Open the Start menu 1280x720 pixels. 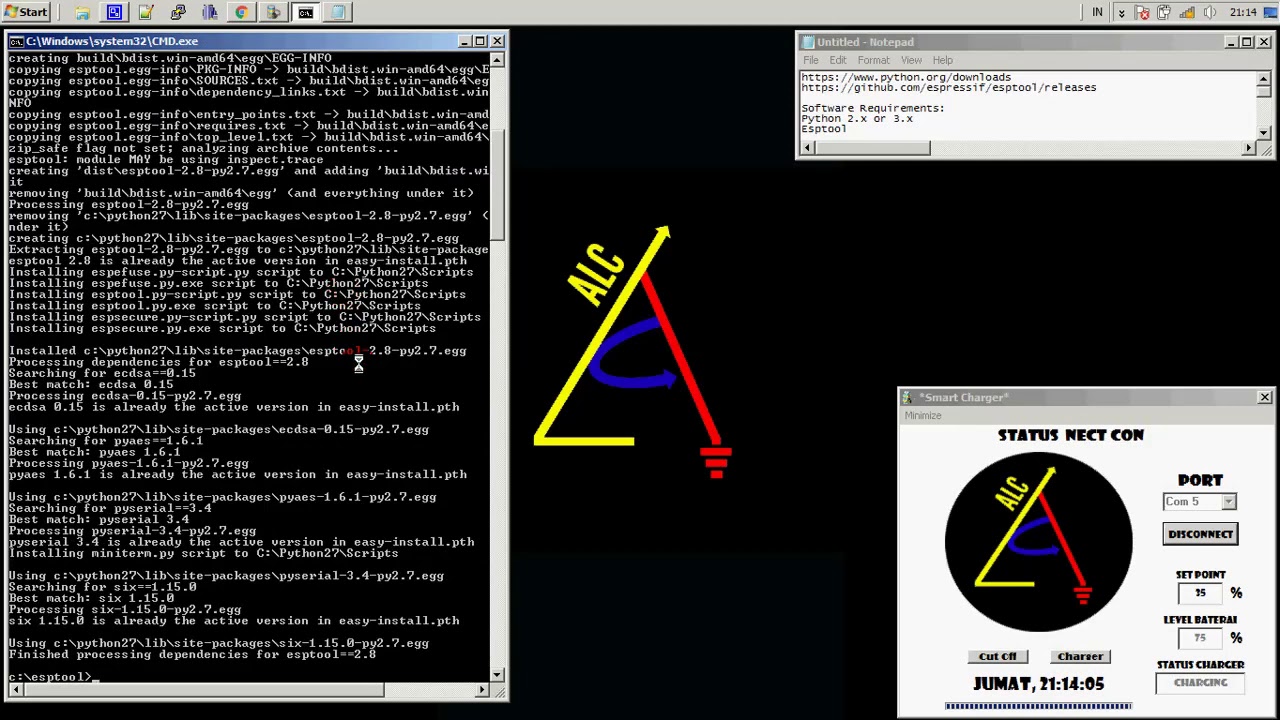click(26, 12)
